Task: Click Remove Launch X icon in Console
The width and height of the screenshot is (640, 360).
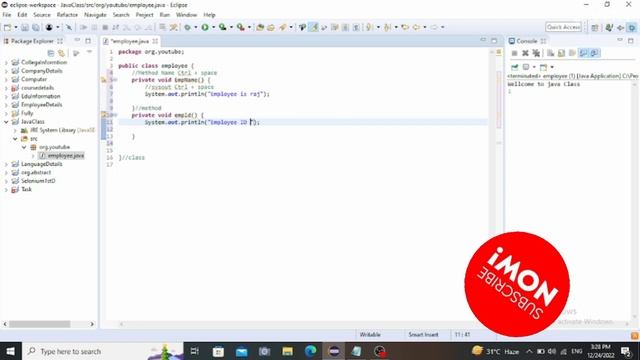Action: tap(525, 53)
